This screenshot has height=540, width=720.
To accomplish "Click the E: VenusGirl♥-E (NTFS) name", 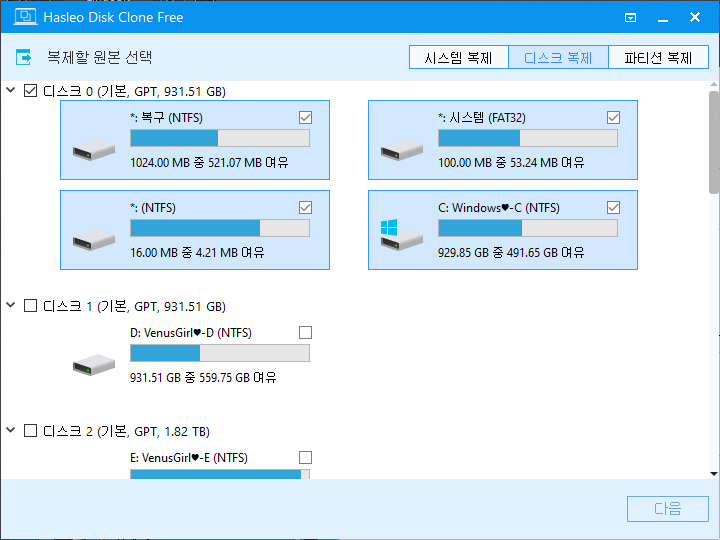I will tap(189, 458).
